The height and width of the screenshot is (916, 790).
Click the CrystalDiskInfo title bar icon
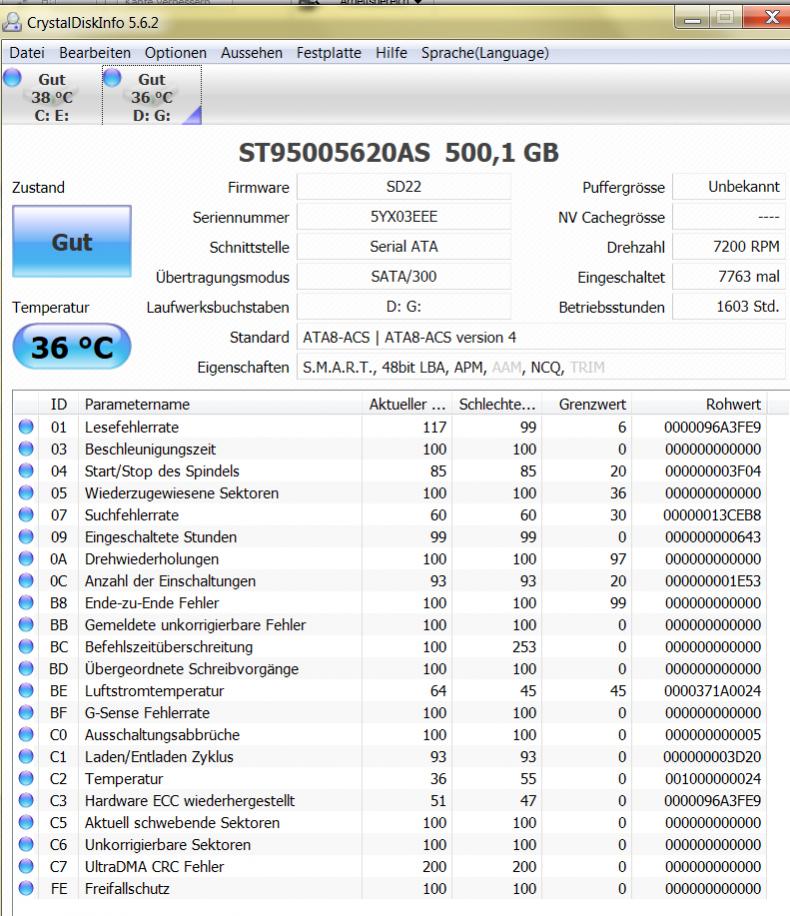(12, 22)
